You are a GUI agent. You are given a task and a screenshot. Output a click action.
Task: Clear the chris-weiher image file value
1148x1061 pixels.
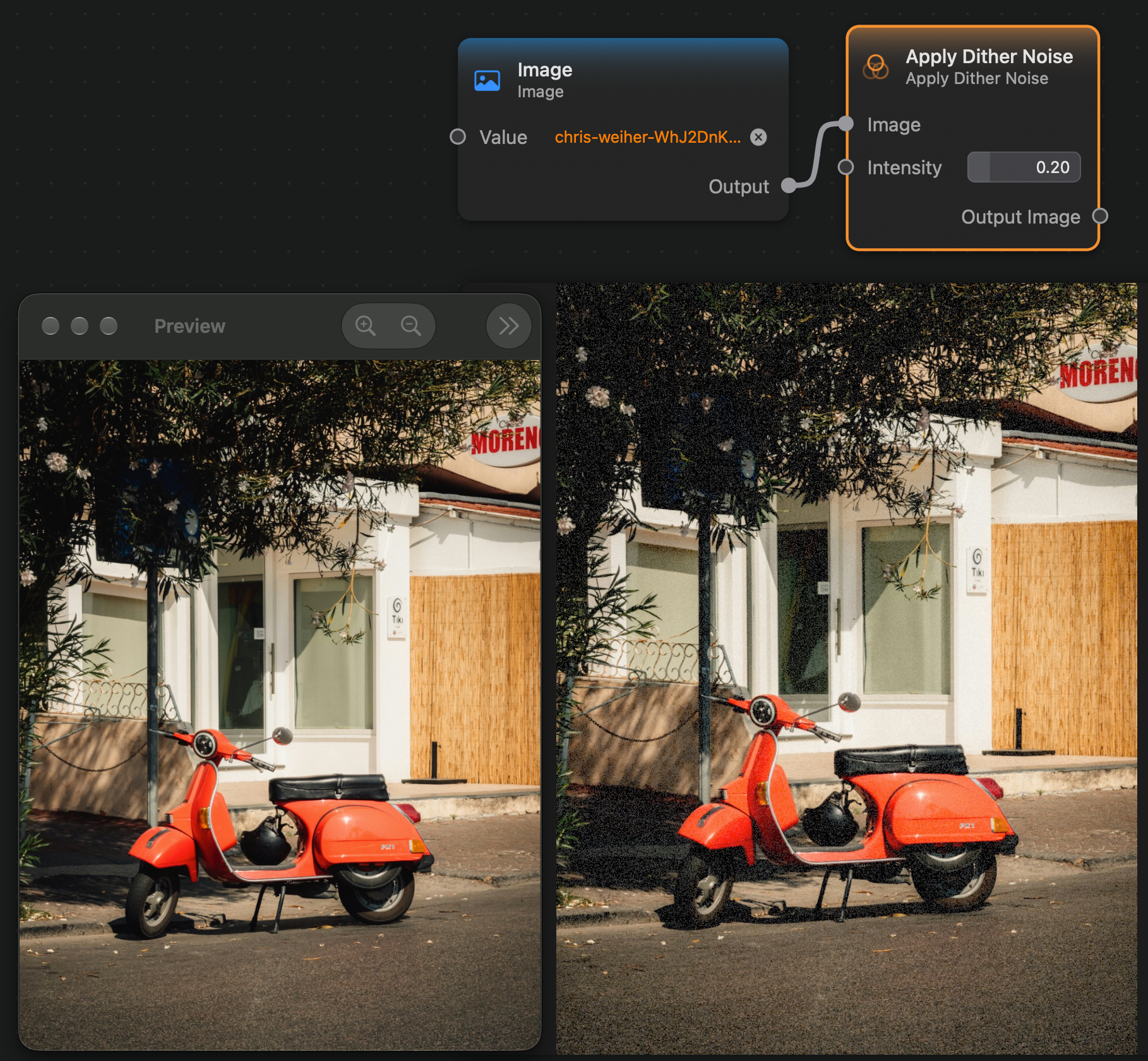click(758, 137)
